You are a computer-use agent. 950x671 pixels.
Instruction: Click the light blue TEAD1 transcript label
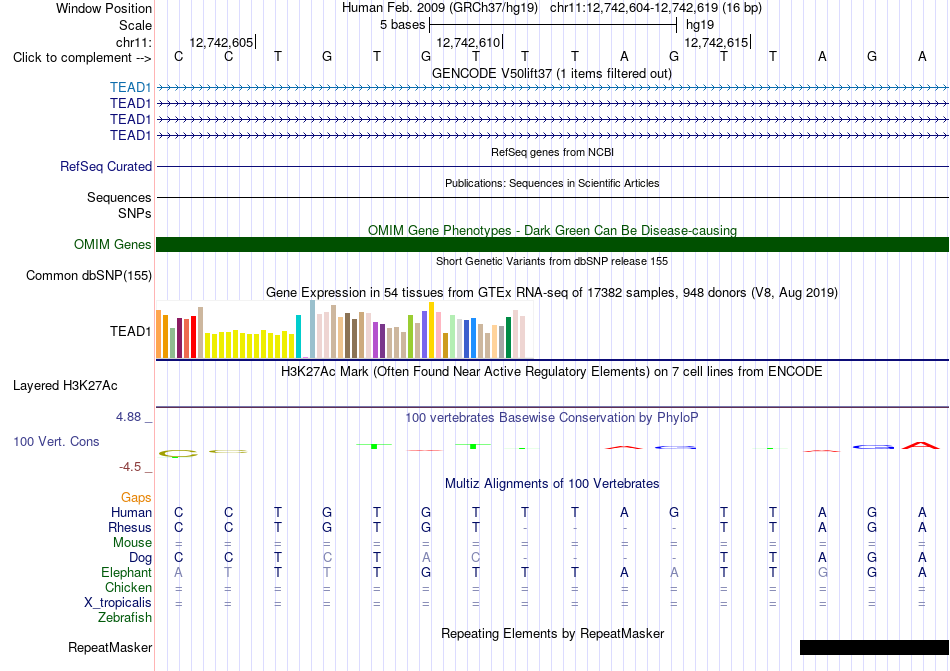click(x=130, y=88)
